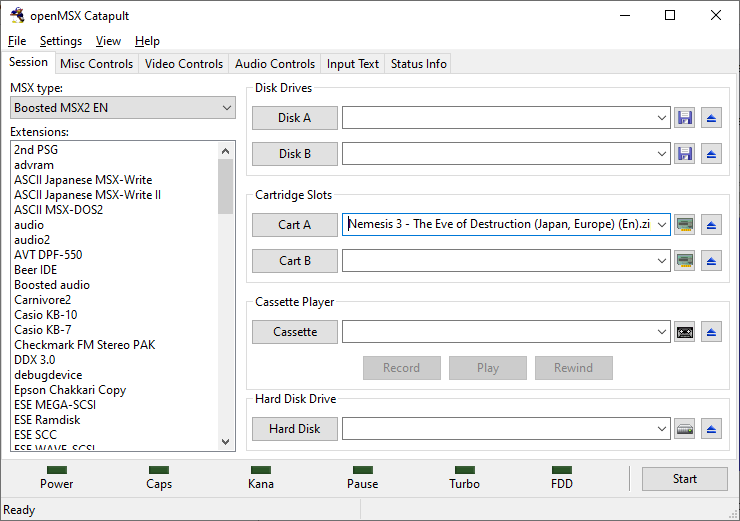This screenshot has width=740, height=521.
Task: Click the cassette Play button
Action: point(488,368)
